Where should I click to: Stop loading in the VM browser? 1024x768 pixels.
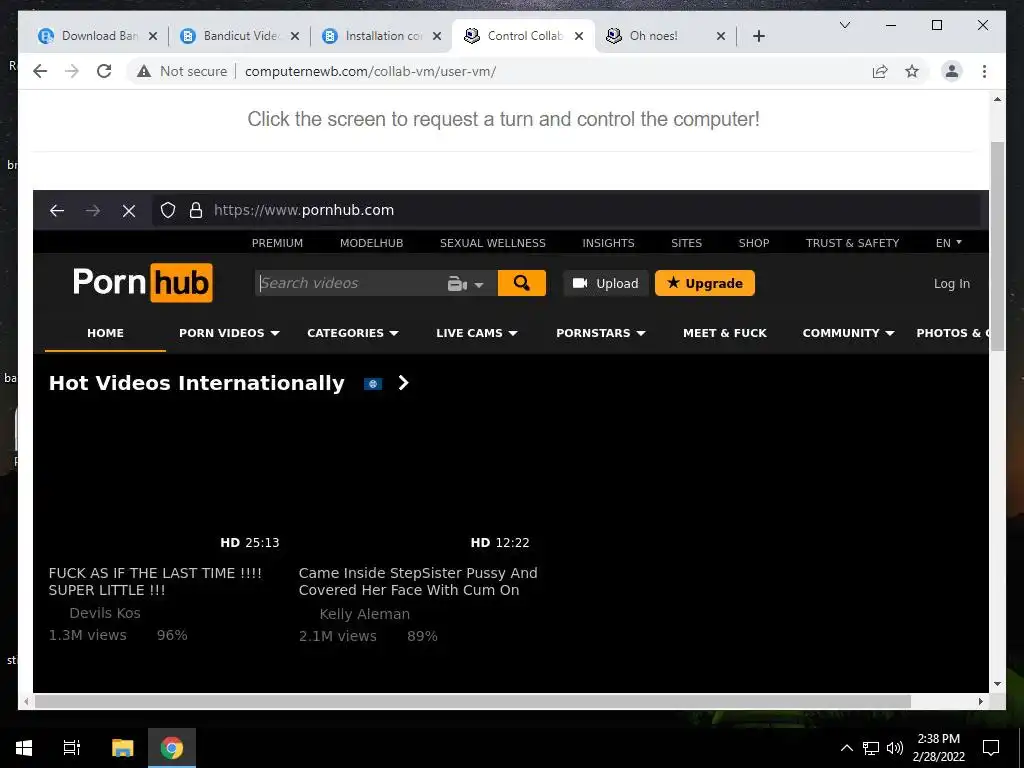point(129,210)
